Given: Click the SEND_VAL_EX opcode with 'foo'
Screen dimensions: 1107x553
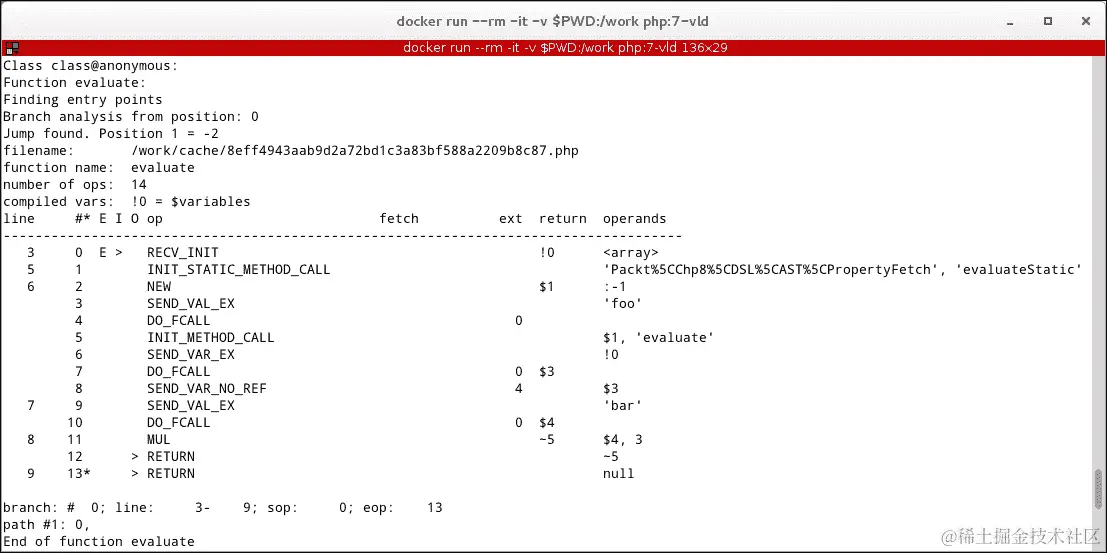Looking at the screenshot, I should (x=191, y=303).
